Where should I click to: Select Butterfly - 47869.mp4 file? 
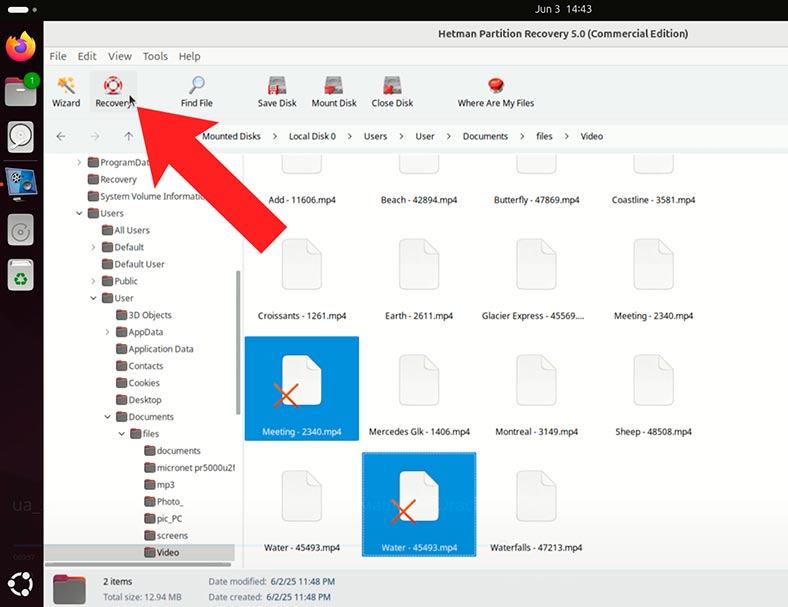pyautogui.click(x=536, y=180)
